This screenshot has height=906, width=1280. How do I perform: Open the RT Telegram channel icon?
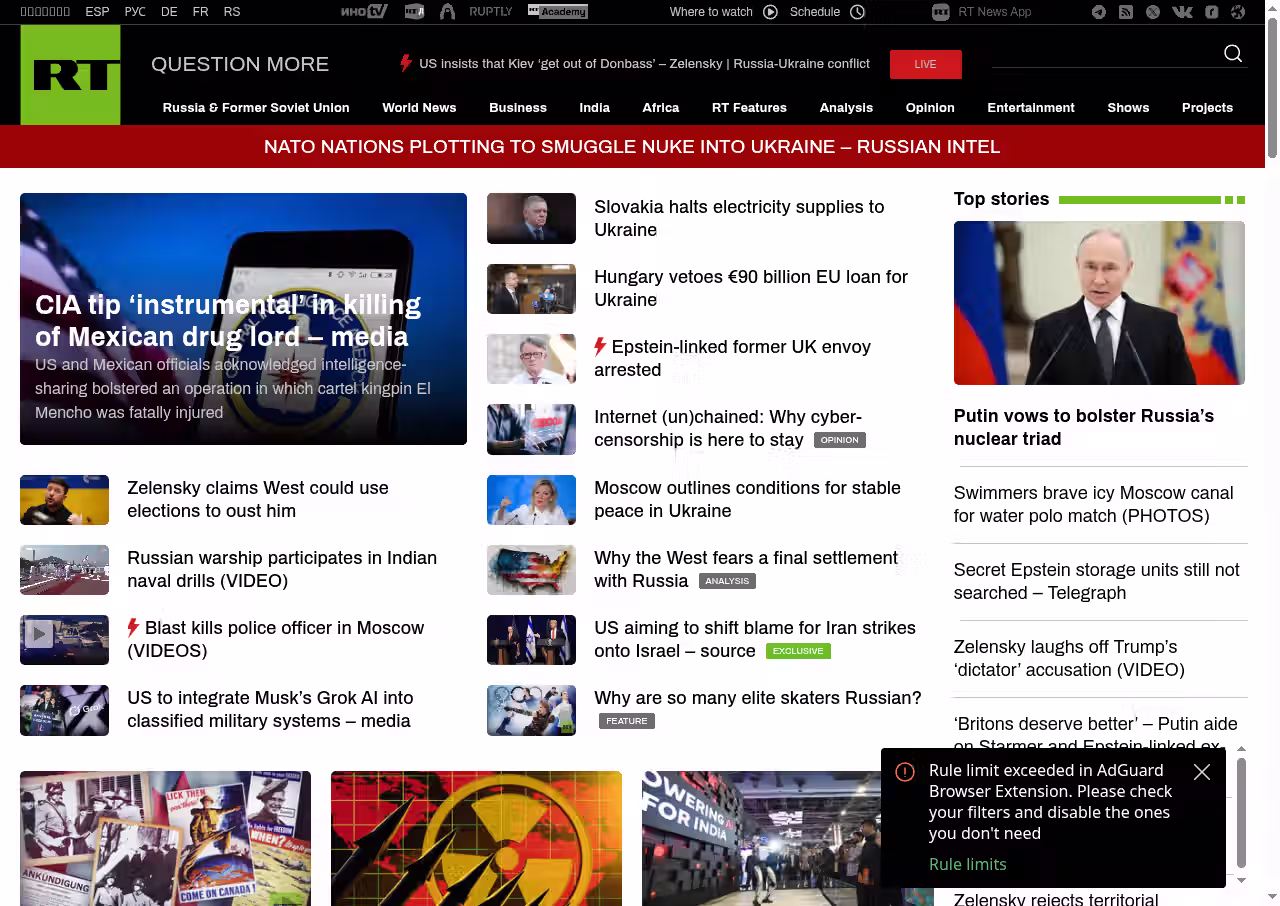click(x=1099, y=12)
